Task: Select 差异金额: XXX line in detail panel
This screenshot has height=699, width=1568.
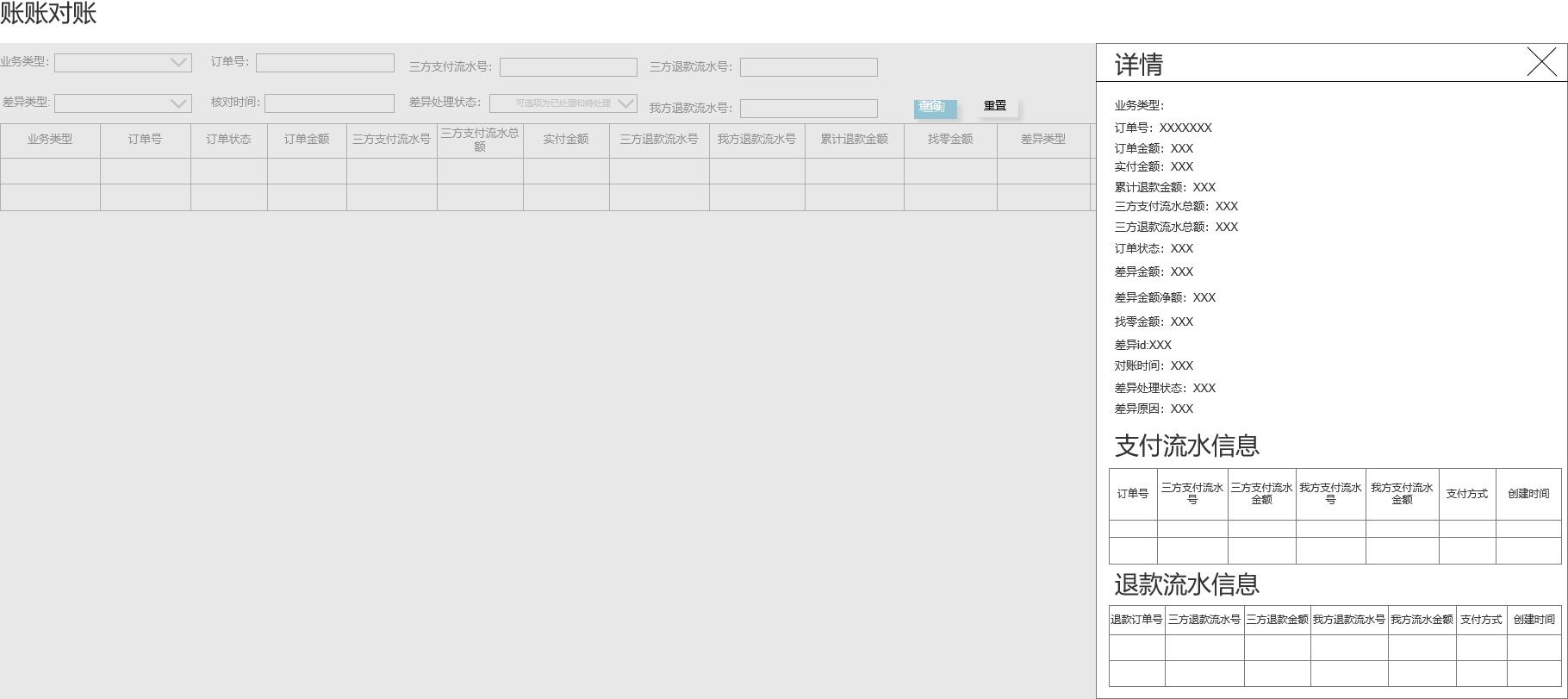Action: point(1154,271)
